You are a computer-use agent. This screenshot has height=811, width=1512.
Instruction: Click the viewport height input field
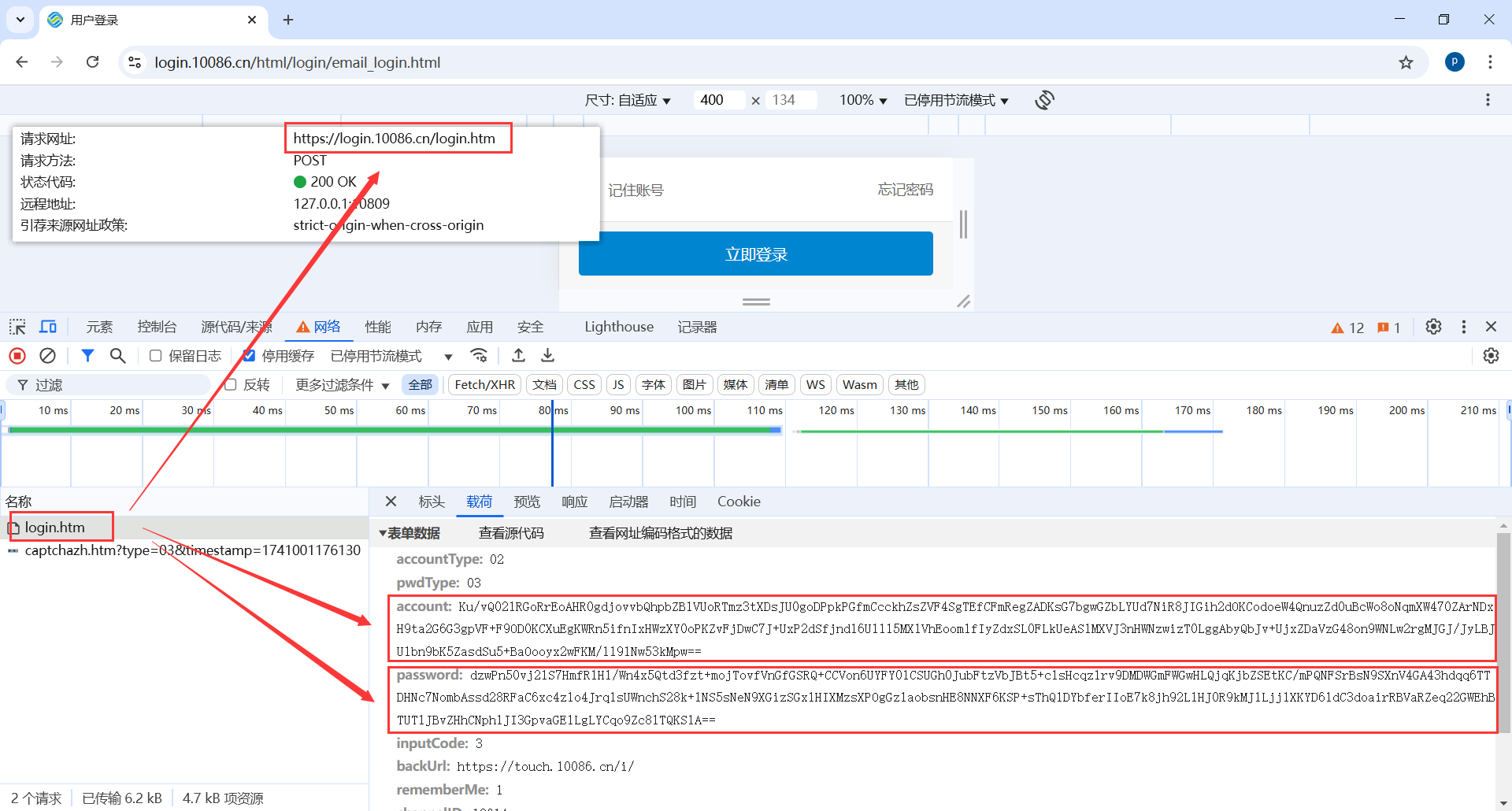tap(792, 100)
